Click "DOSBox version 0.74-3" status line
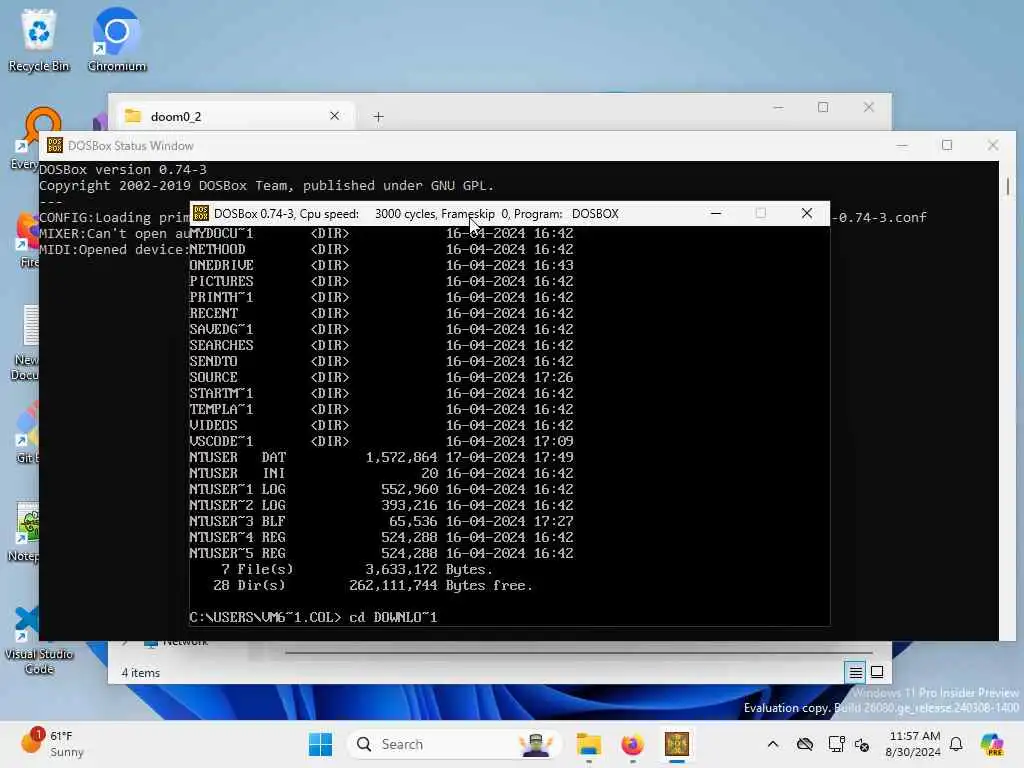The image size is (1024, 768). tap(123, 169)
